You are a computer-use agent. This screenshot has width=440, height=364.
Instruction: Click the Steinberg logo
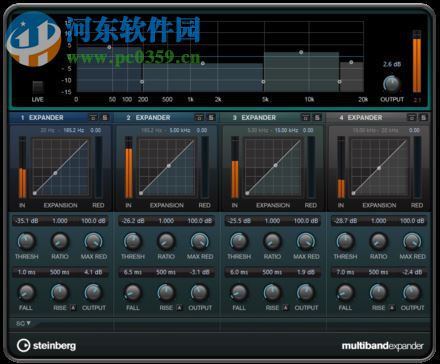[x=46, y=346]
